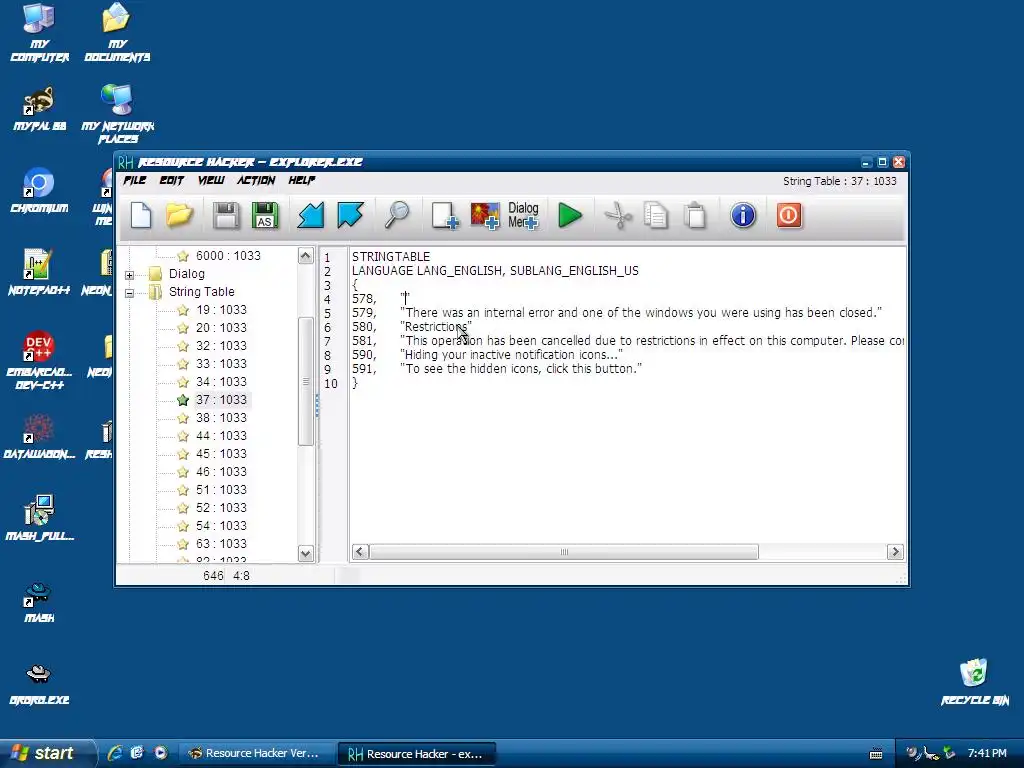Click the green Save As floppy icon

click(x=264, y=216)
